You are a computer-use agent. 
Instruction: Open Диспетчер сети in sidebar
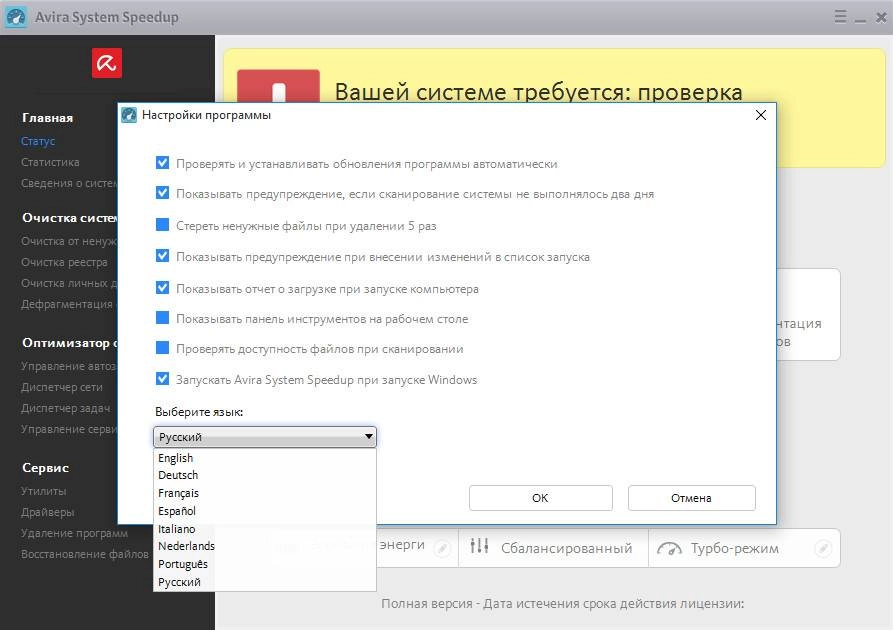tap(62, 387)
